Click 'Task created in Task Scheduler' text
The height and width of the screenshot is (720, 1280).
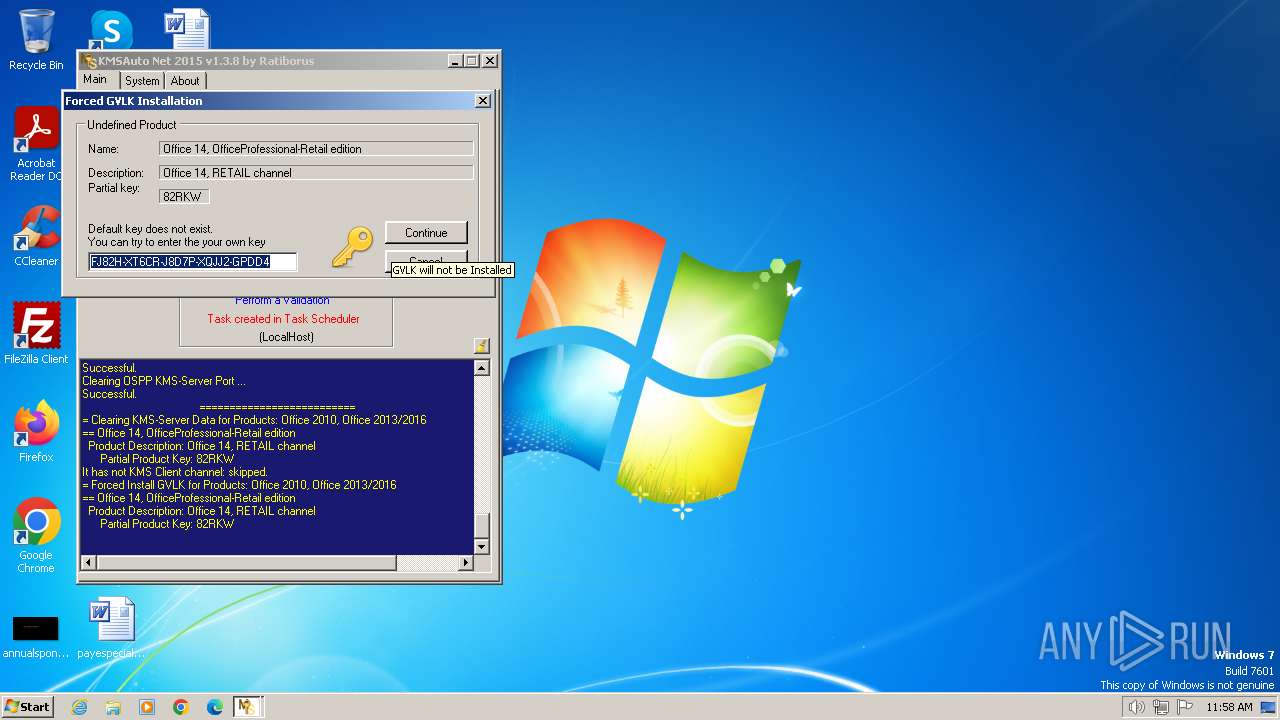(x=283, y=319)
